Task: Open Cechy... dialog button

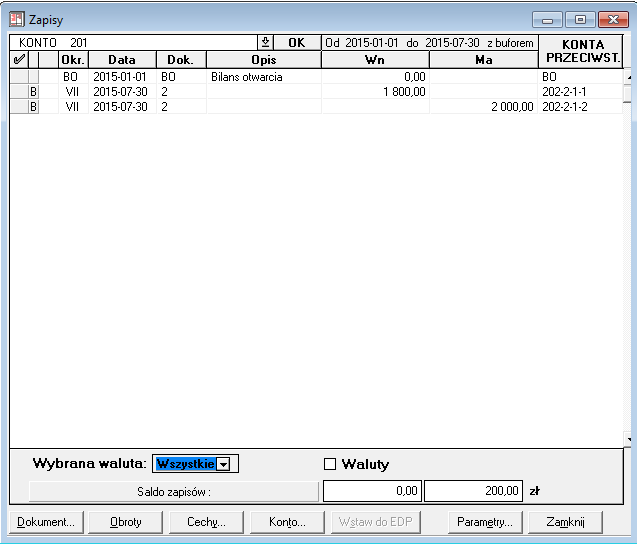Action: [x=206, y=522]
